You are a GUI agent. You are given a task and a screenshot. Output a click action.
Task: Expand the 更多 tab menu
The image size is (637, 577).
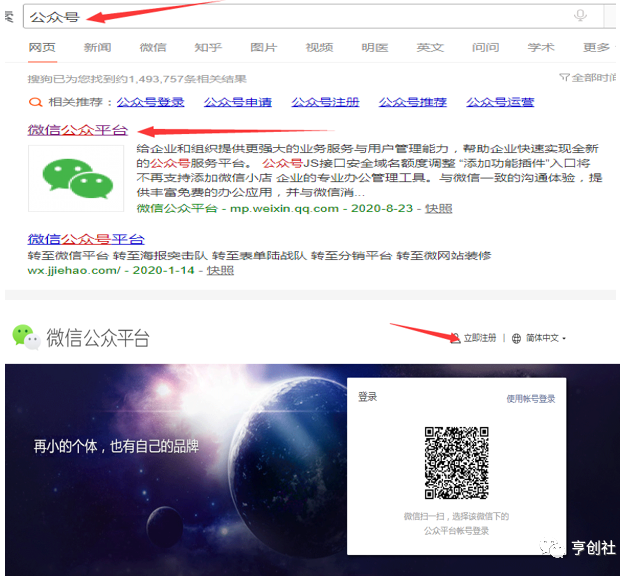coord(599,48)
